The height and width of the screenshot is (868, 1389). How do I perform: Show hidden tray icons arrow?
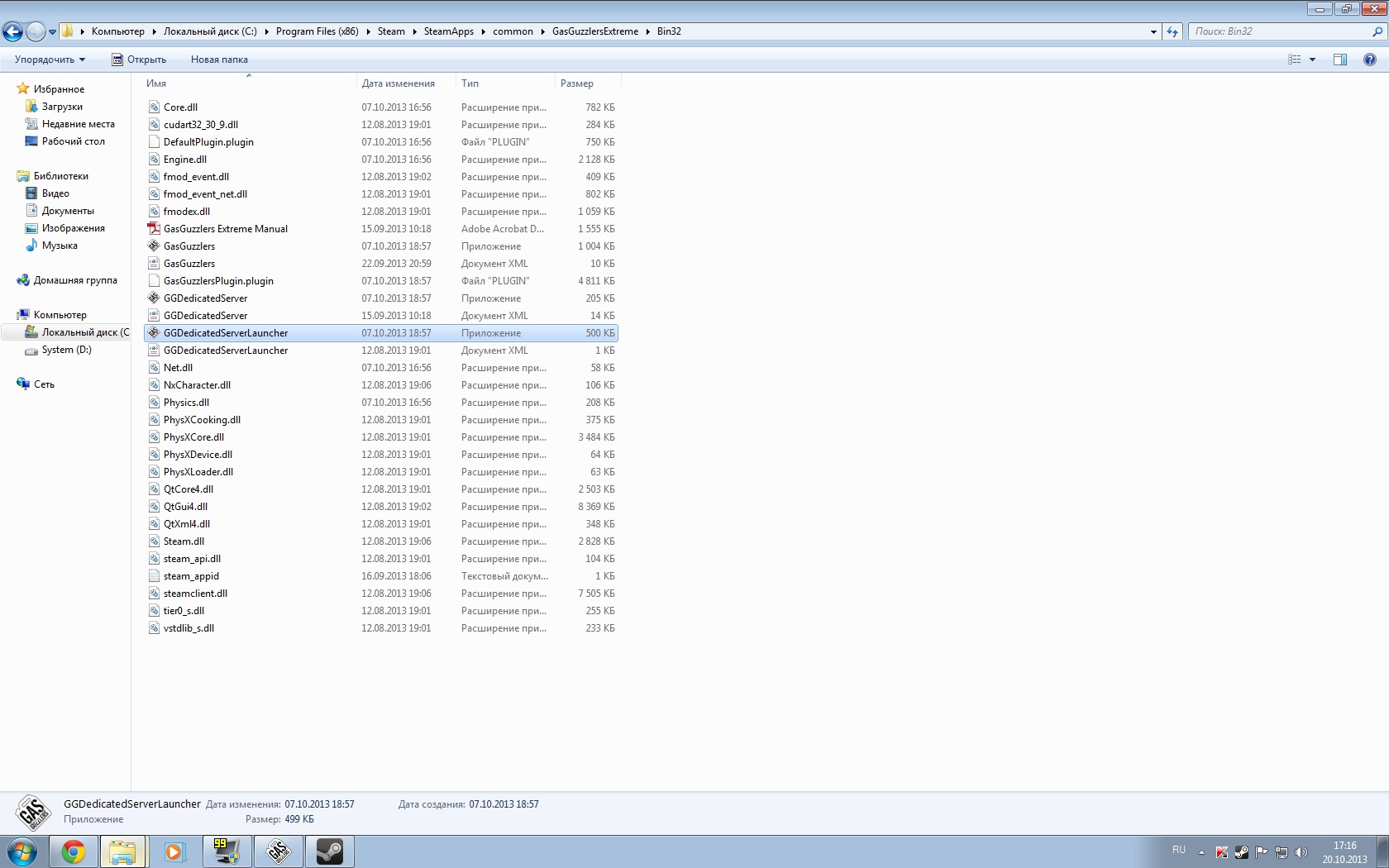click(x=1201, y=852)
